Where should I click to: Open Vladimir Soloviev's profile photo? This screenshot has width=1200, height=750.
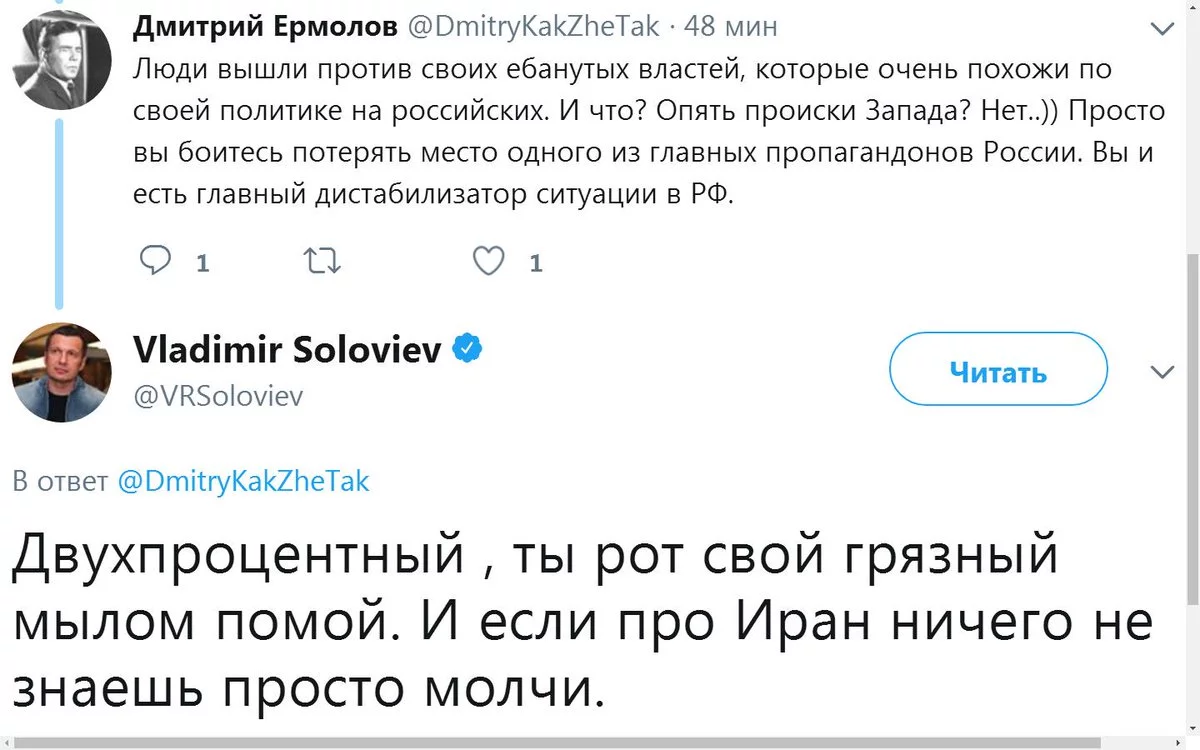(x=62, y=372)
